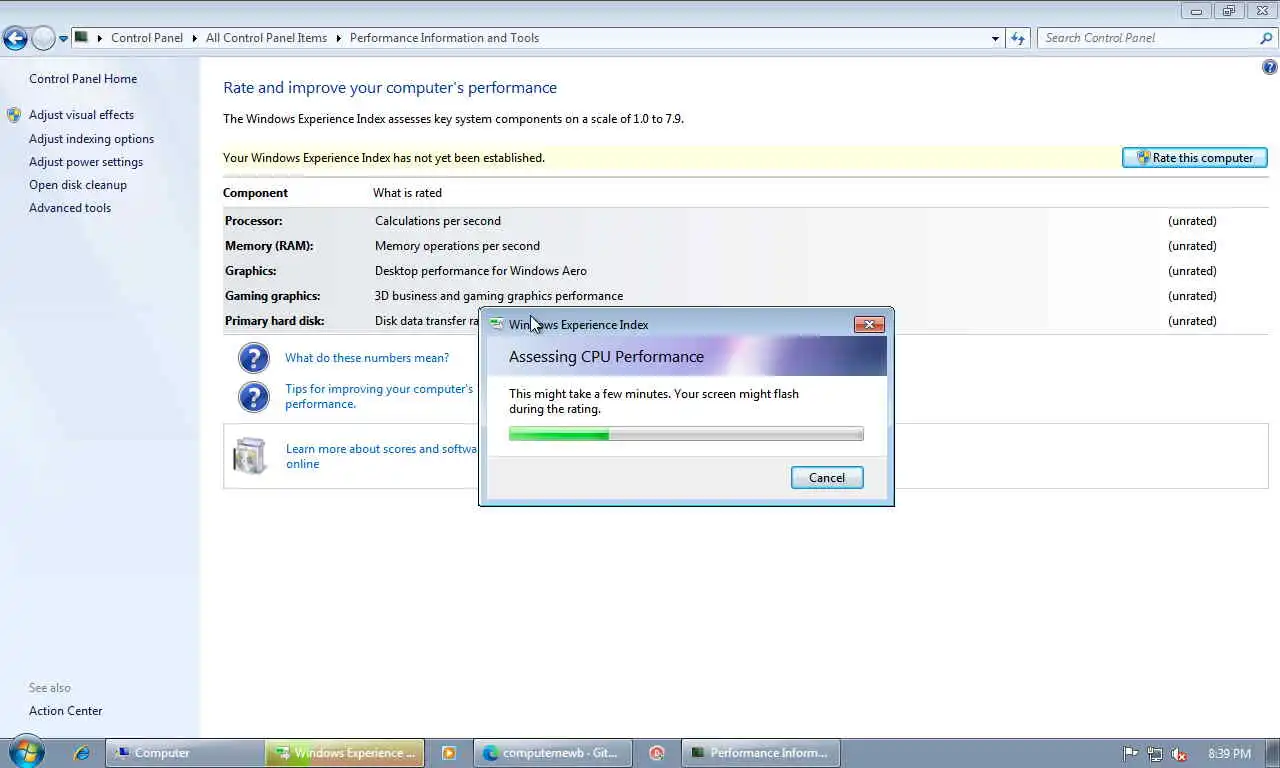
Task: Open the Start menu orb
Action: click(26, 752)
